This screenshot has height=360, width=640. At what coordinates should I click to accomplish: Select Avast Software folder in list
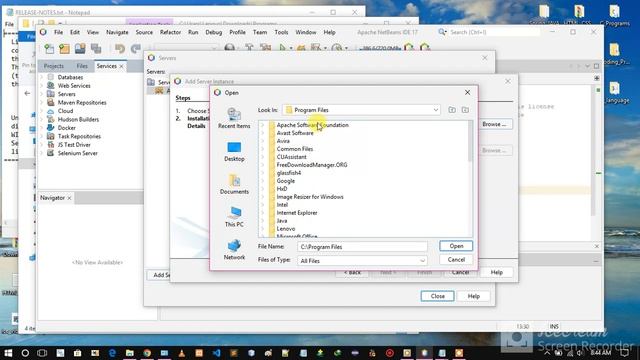pos(295,133)
